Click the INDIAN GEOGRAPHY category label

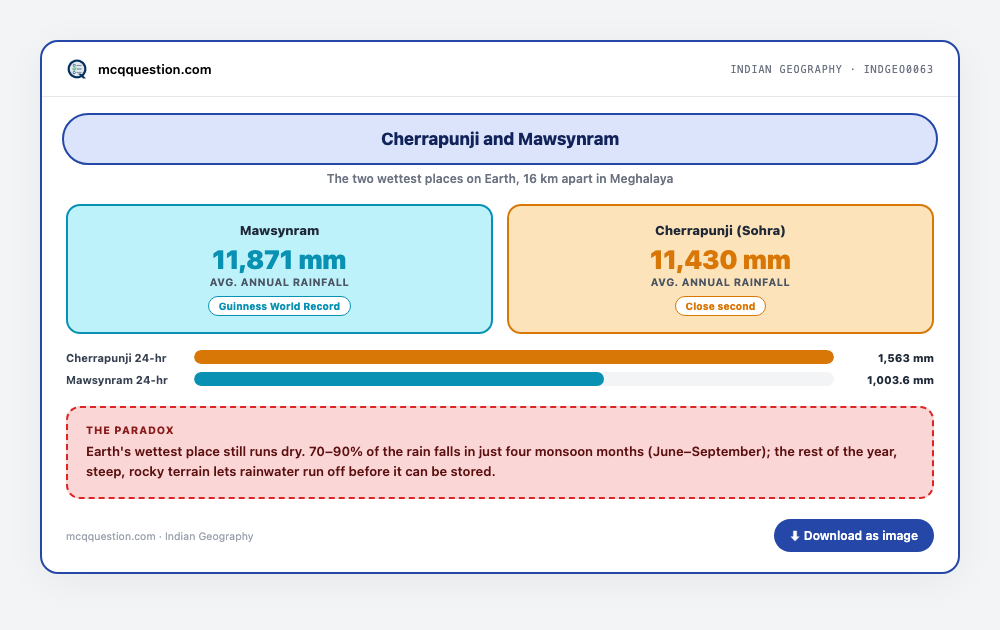(786, 70)
